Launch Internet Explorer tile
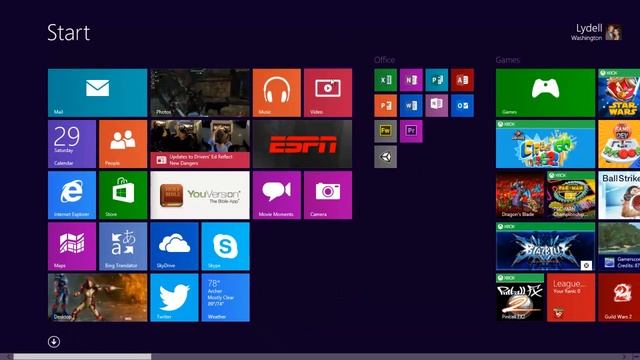This screenshot has height=360, width=640. point(72,195)
